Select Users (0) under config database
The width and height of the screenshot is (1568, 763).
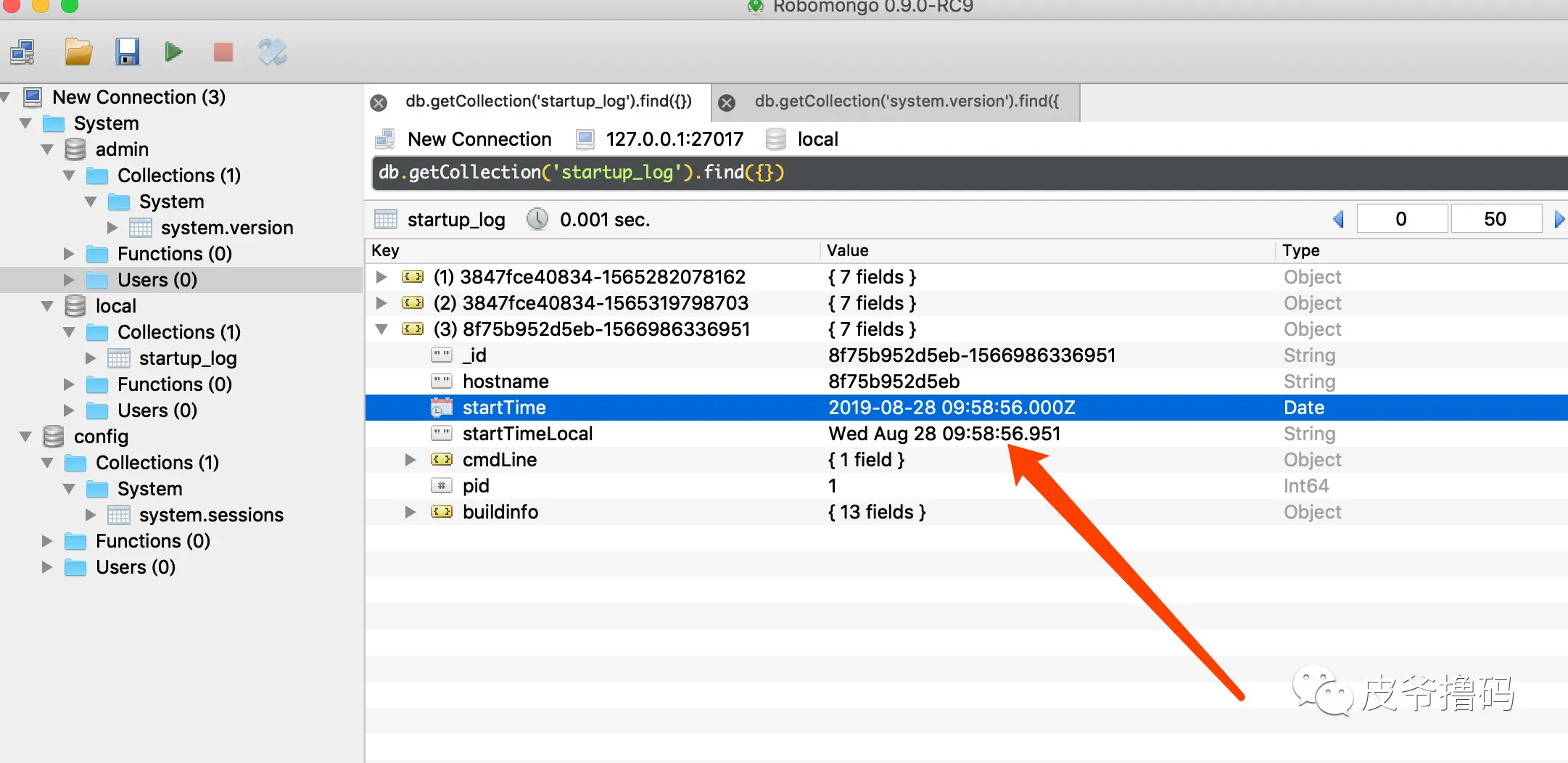(x=136, y=567)
